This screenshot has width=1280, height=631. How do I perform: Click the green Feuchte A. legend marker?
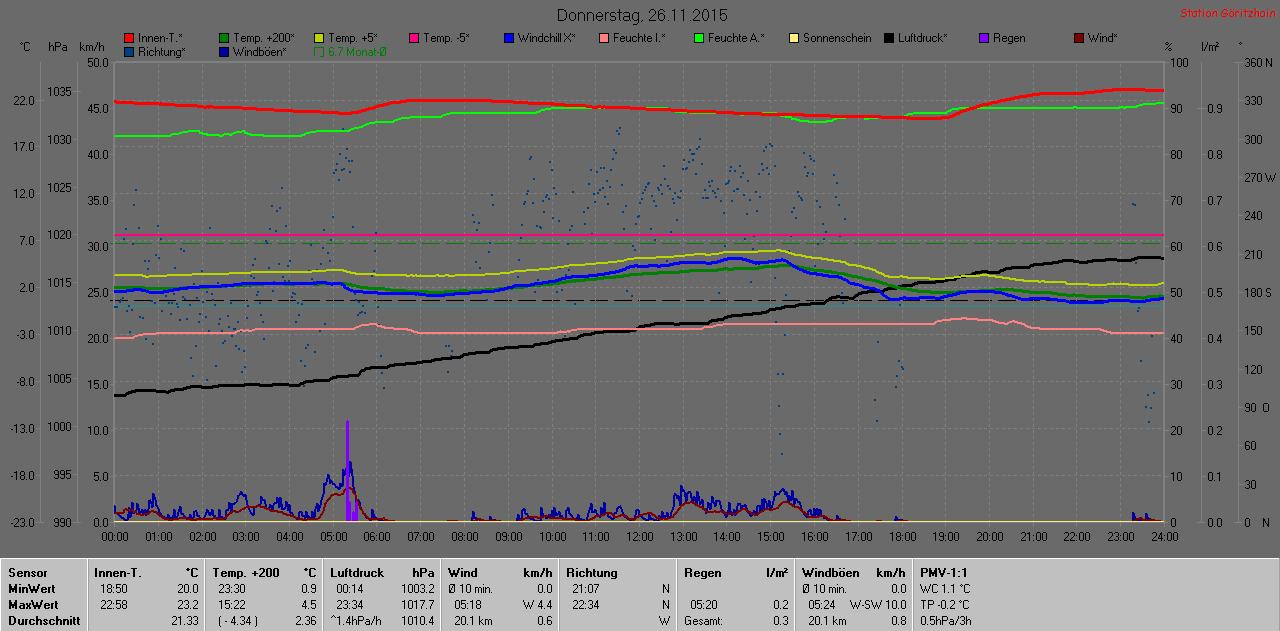pyautogui.click(x=698, y=38)
